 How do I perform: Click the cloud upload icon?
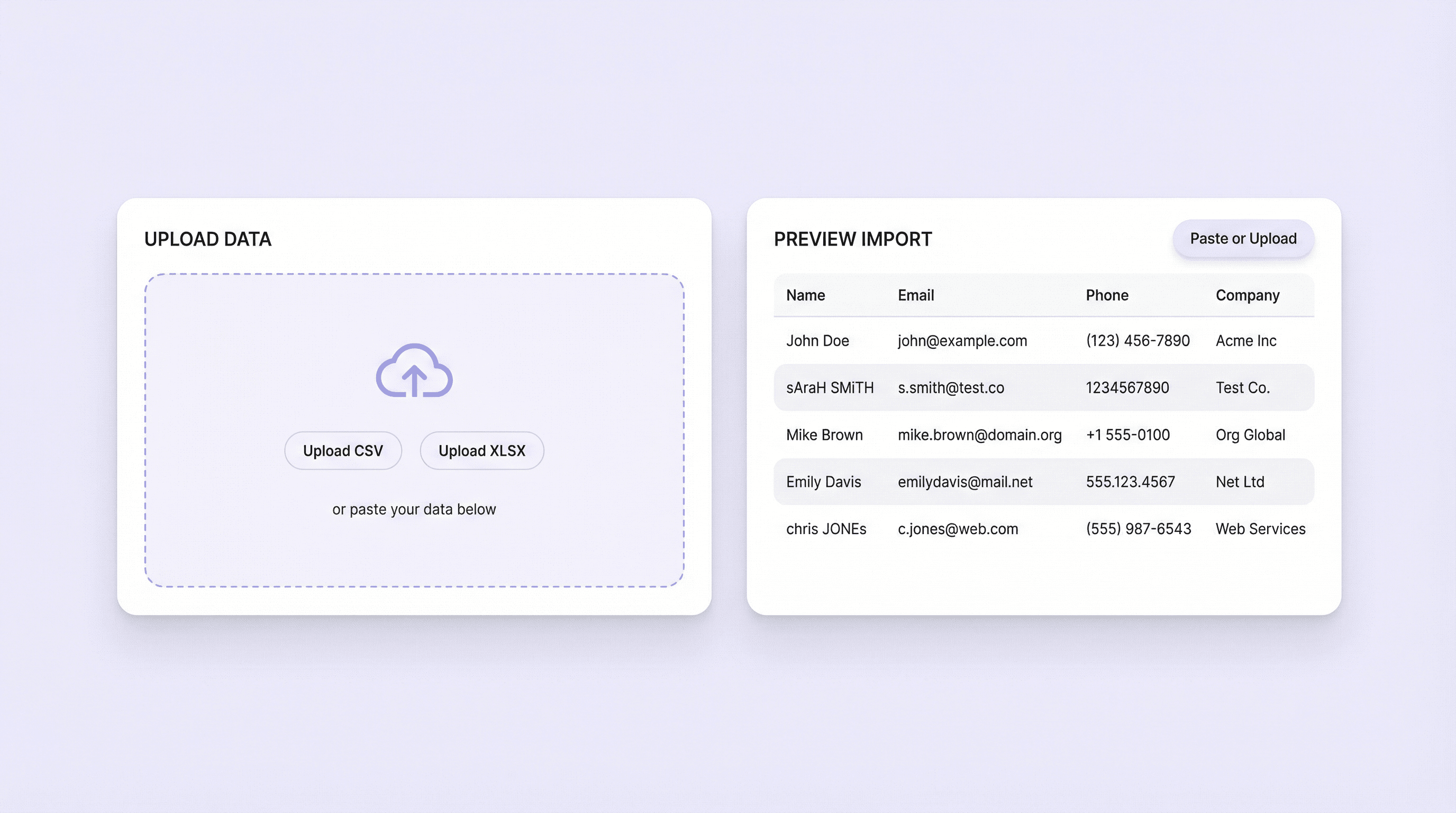click(414, 371)
